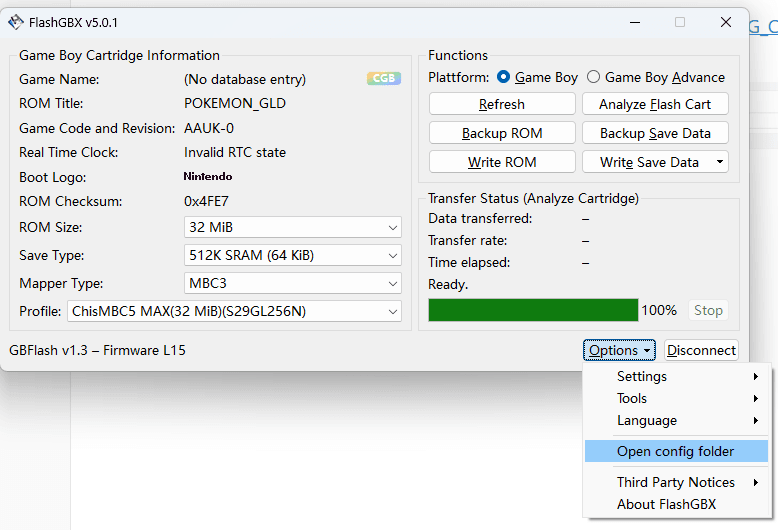Click the ROM Checksum value 0x4FE7
The width and height of the screenshot is (778, 530).
pyautogui.click(x=206, y=201)
